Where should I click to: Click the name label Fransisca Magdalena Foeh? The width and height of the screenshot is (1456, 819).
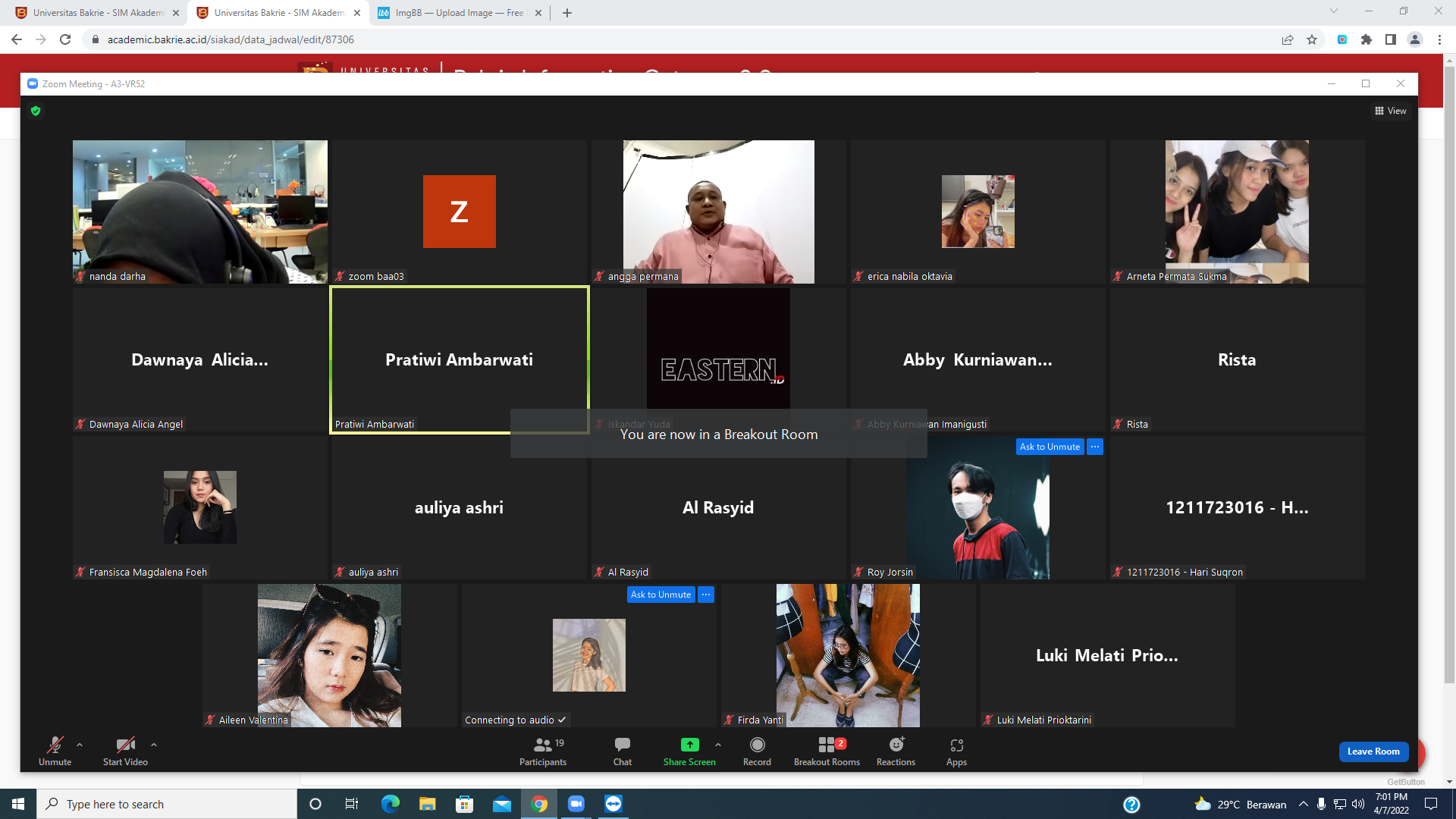[148, 572]
